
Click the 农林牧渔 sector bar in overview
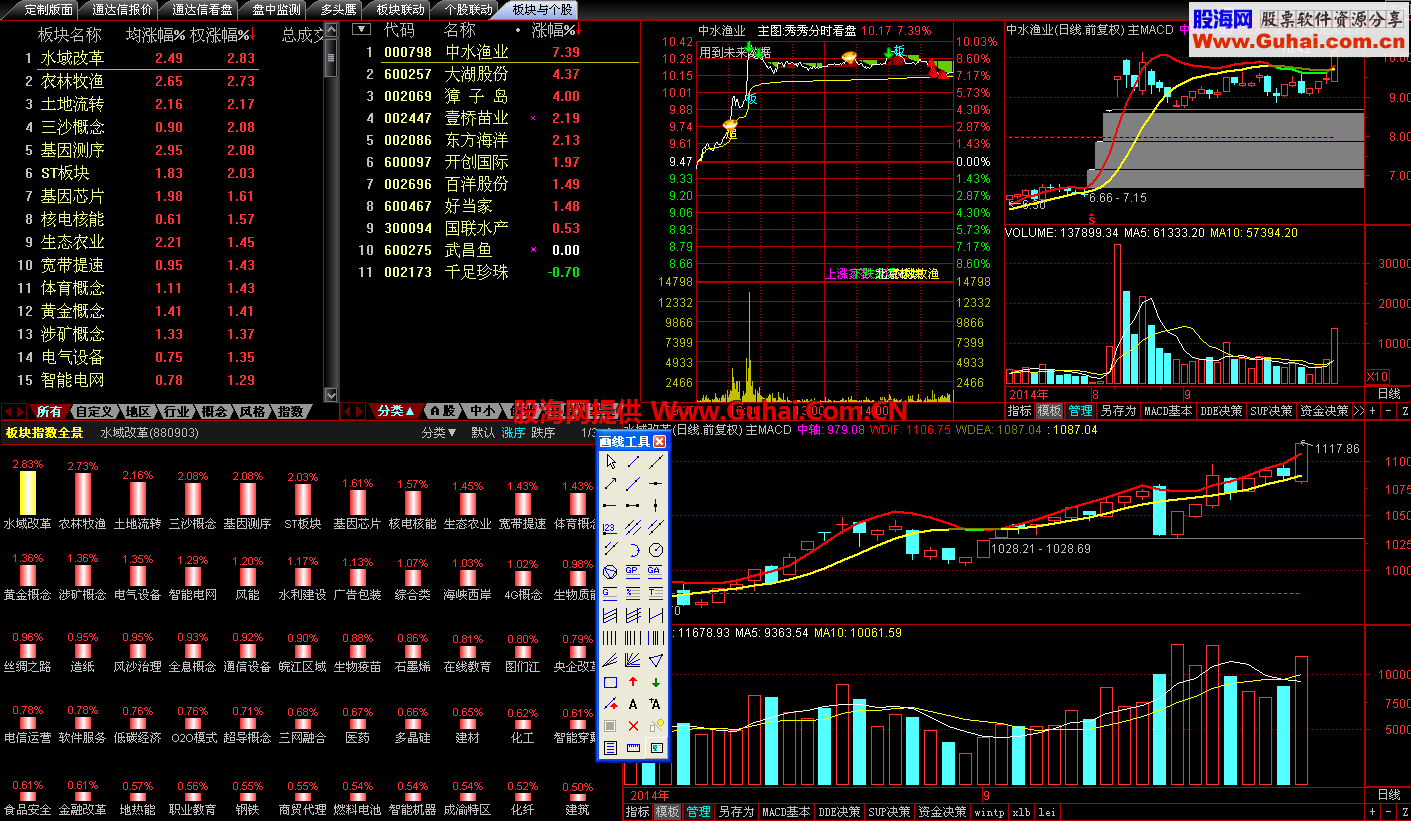(x=83, y=493)
